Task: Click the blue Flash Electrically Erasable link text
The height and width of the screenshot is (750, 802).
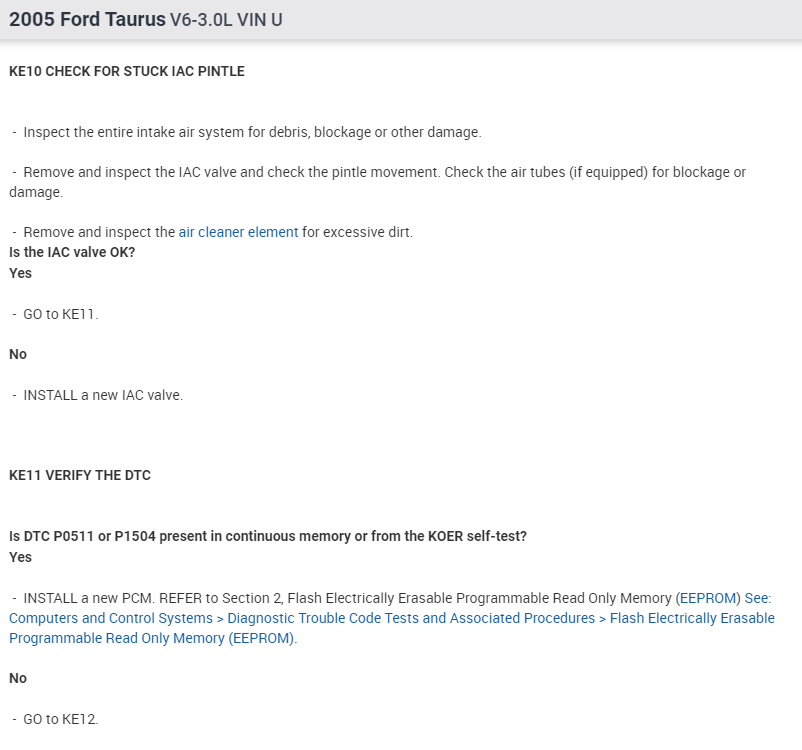Action: pos(692,618)
